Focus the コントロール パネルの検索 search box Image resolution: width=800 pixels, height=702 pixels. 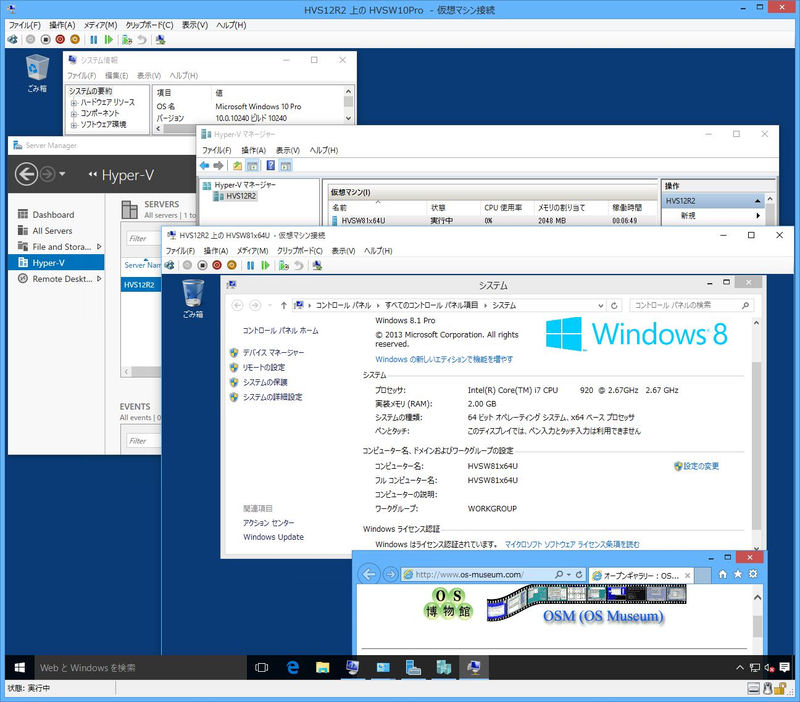691,305
